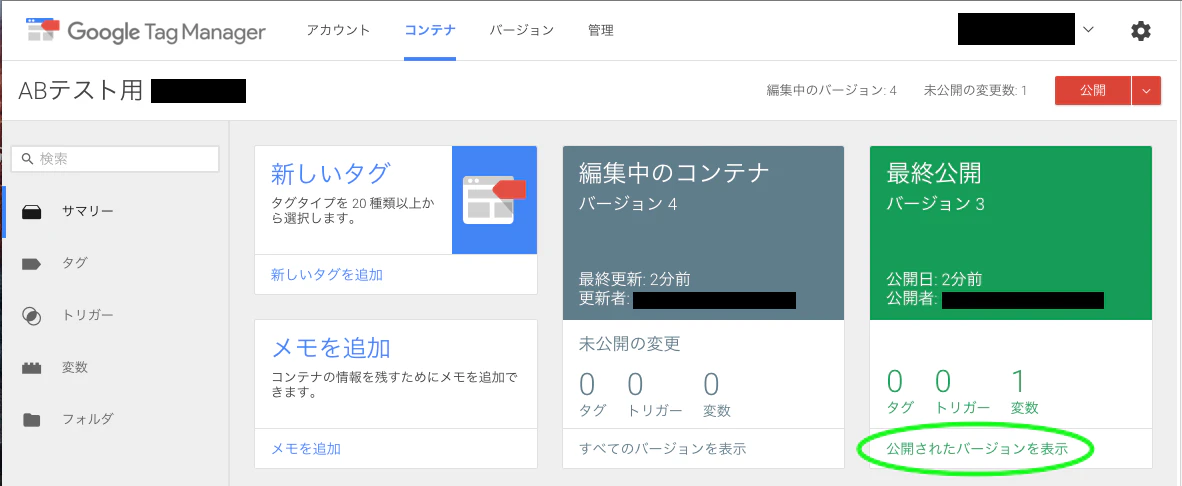Click the Google Tag Manager logo icon
Image resolution: width=1182 pixels, height=486 pixels.
coord(42,30)
